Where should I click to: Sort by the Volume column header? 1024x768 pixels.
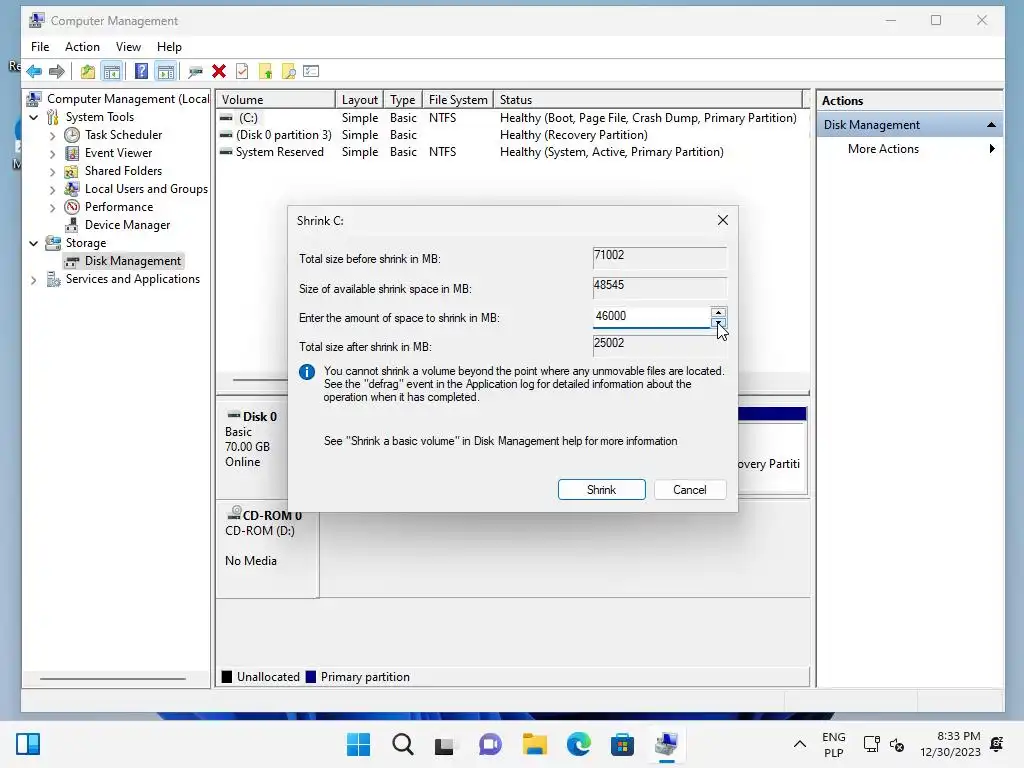click(276, 99)
